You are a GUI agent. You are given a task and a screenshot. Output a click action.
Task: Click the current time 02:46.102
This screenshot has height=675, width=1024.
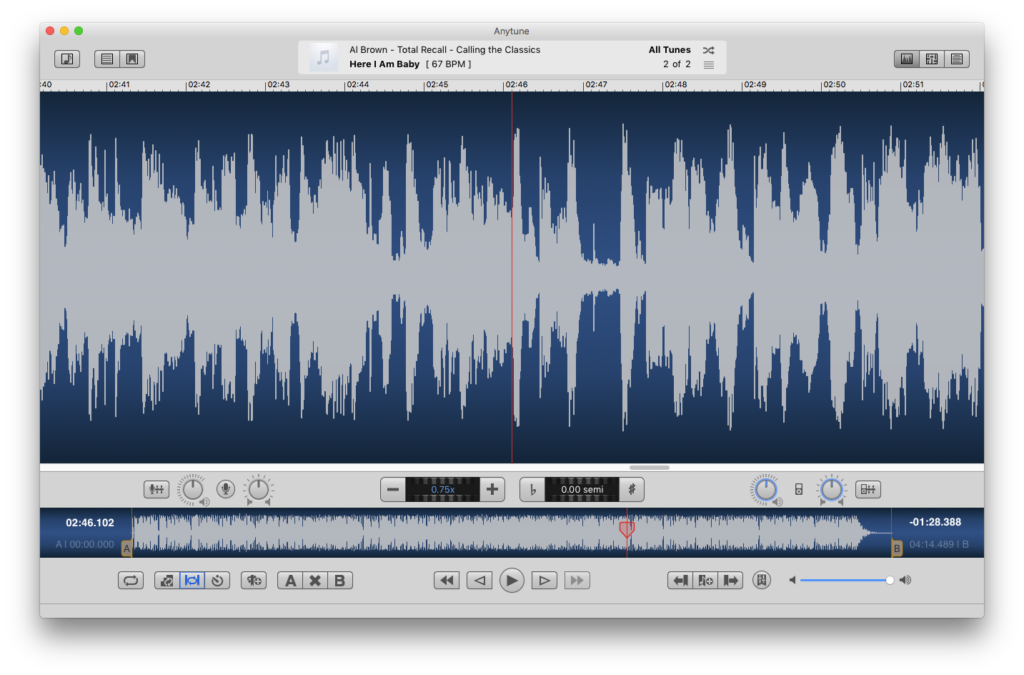pyautogui.click(x=90, y=523)
